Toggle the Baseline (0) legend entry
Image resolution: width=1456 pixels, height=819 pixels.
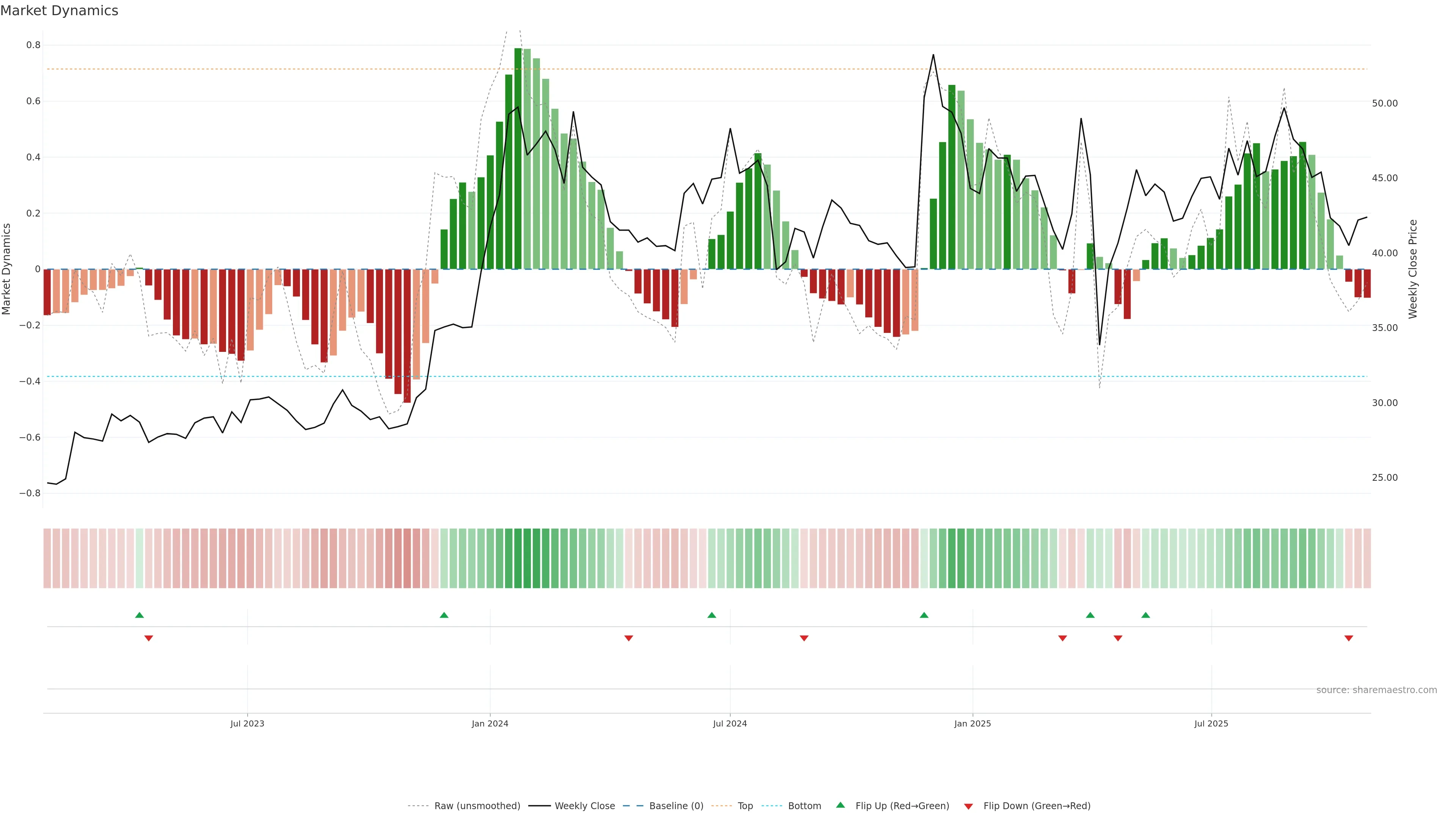(x=676, y=806)
